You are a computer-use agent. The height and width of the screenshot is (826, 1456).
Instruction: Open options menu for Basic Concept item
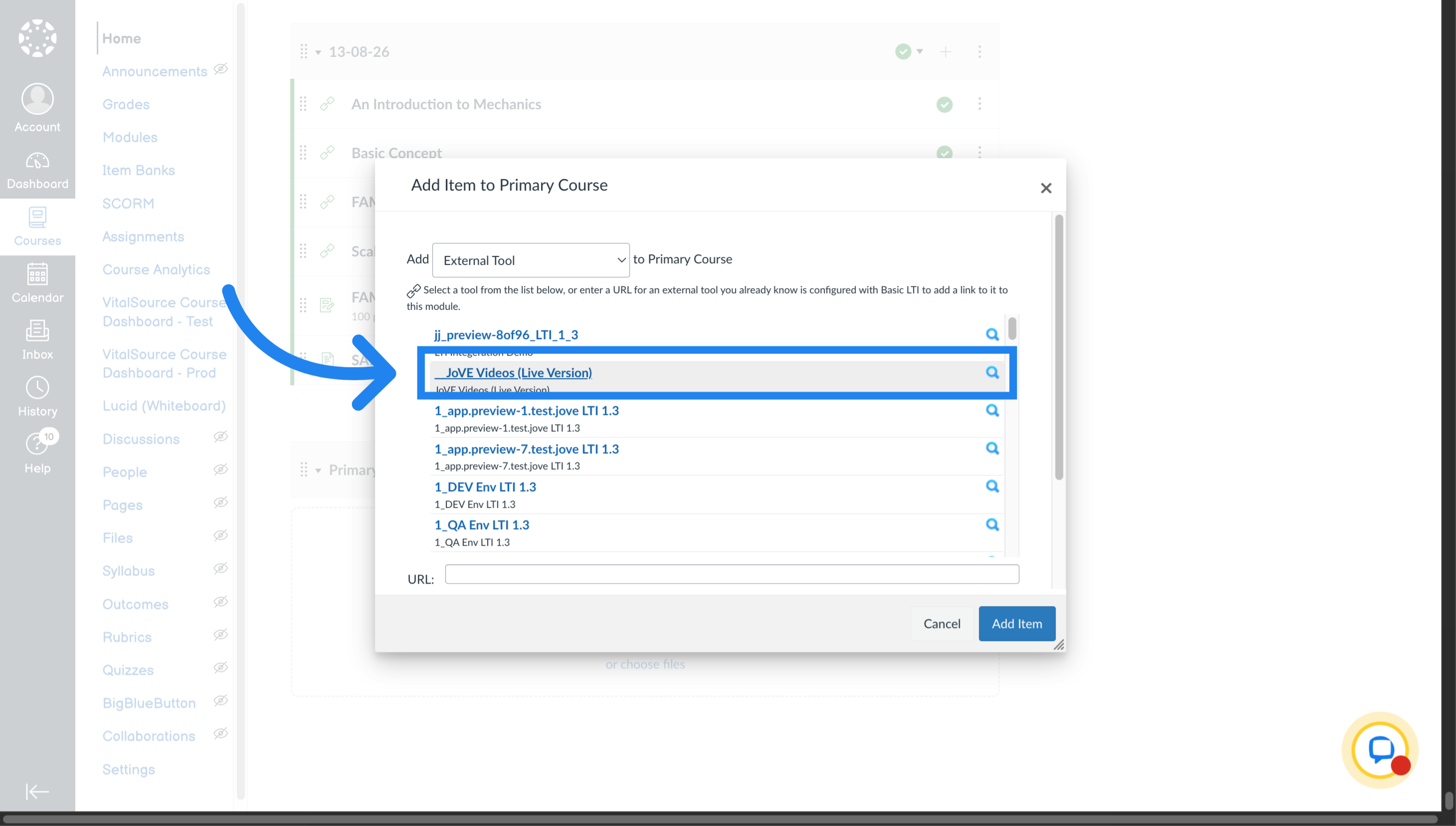click(979, 152)
